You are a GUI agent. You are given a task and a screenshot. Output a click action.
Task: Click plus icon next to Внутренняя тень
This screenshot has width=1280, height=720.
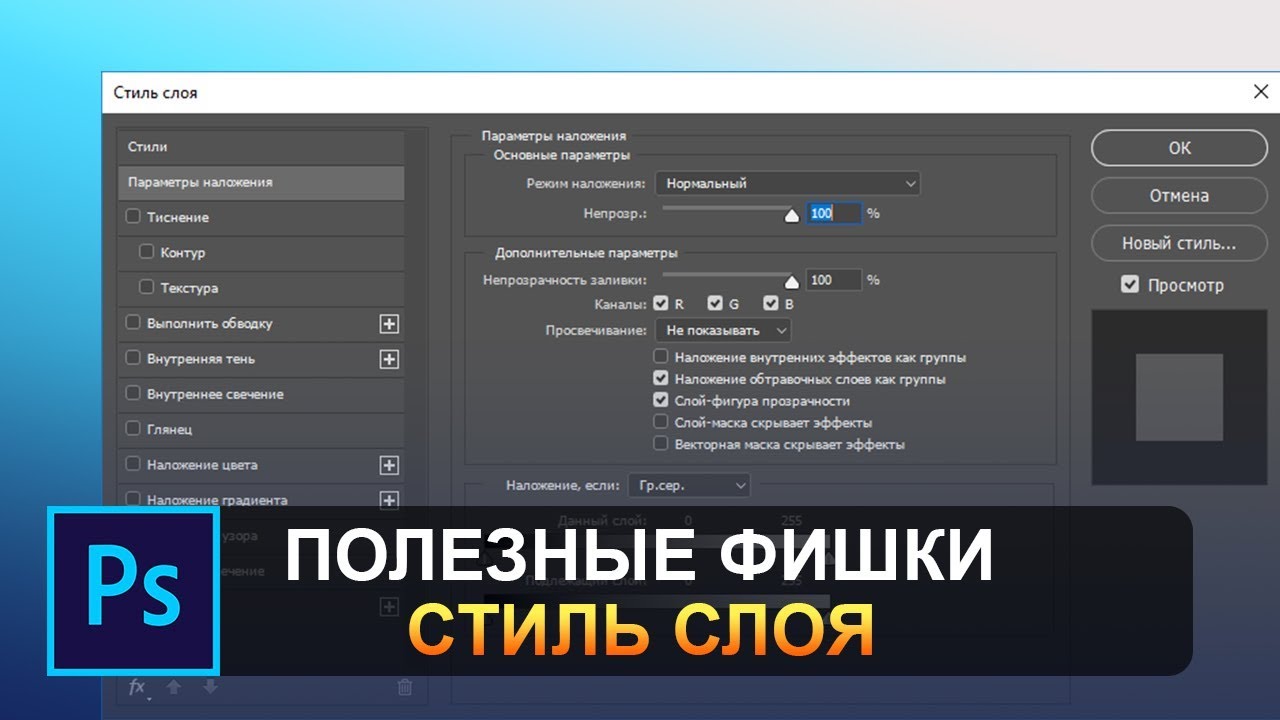tap(389, 359)
